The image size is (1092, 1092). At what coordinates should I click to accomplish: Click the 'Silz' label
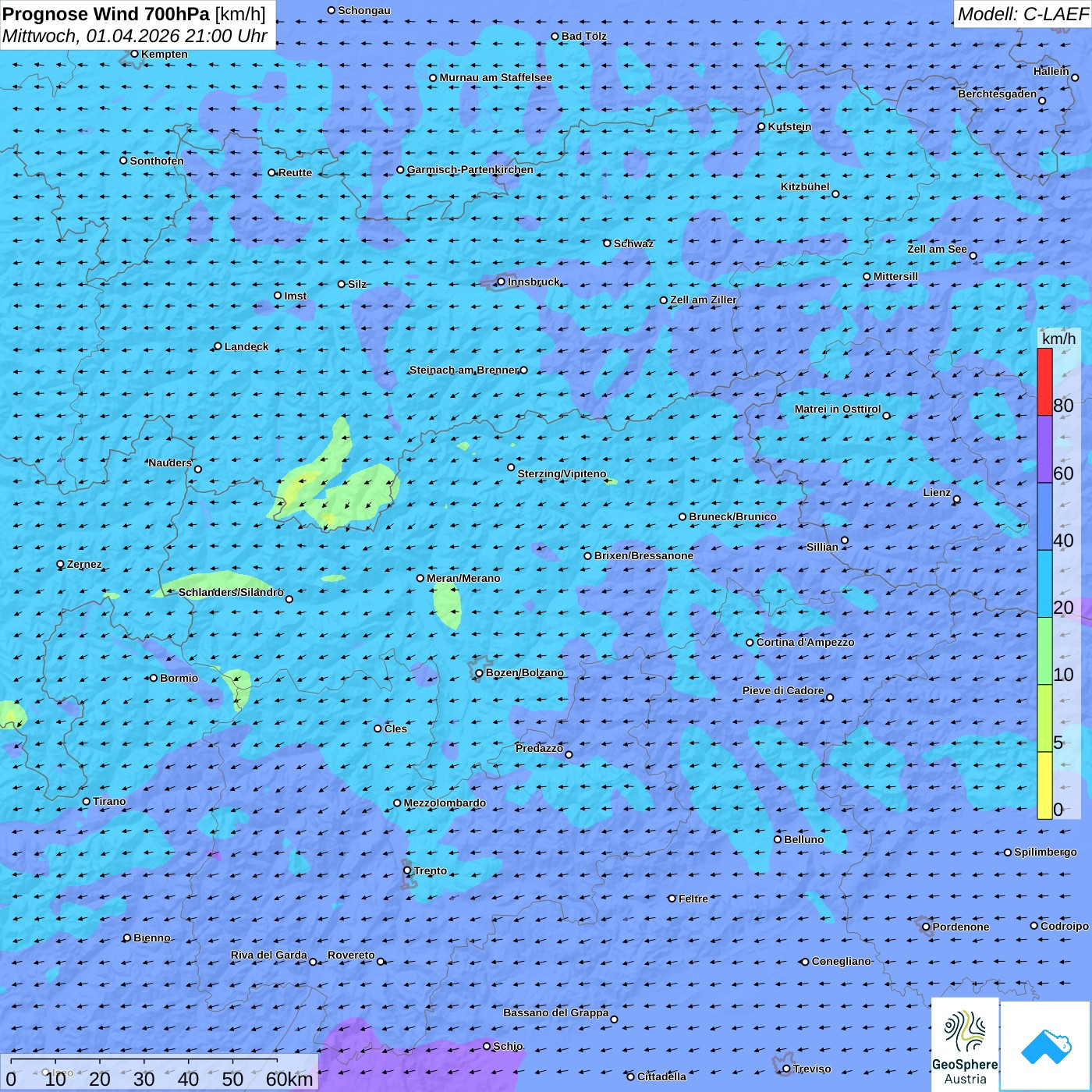click(x=356, y=284)
